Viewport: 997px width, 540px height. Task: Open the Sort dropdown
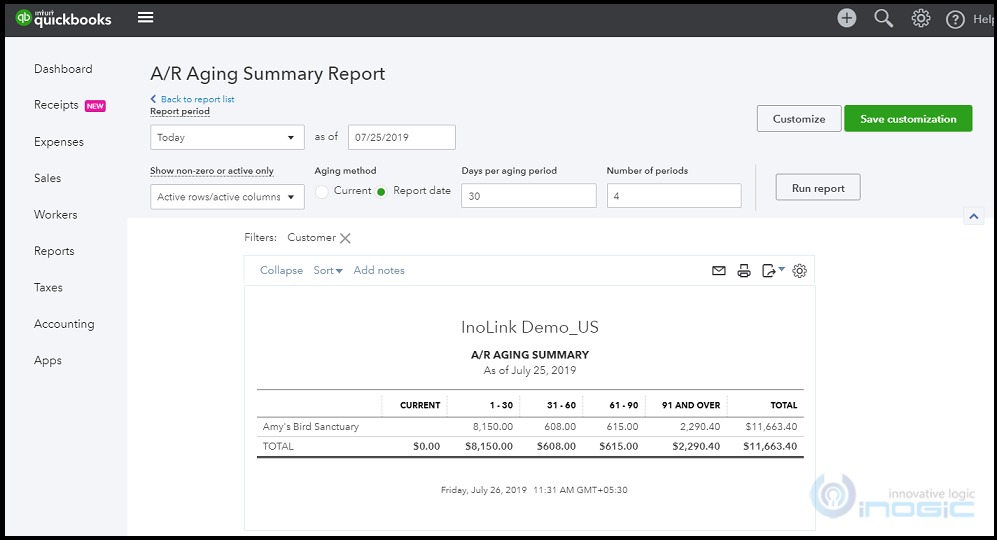327,270
